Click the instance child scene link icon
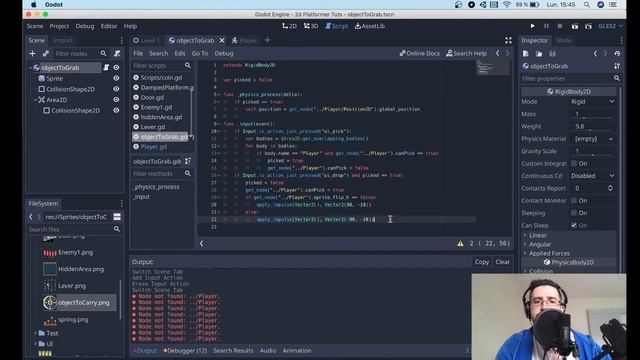The width and height of the screenshot is (640, 360). tap(46, 53)
